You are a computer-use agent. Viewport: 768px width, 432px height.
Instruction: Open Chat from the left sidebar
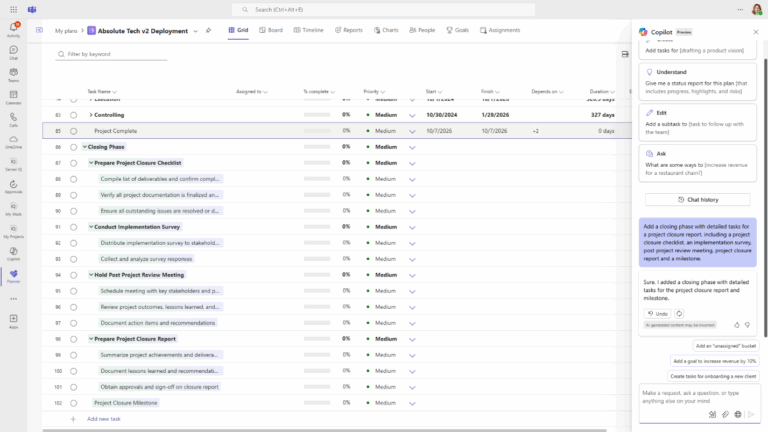[x=13, y=52]
